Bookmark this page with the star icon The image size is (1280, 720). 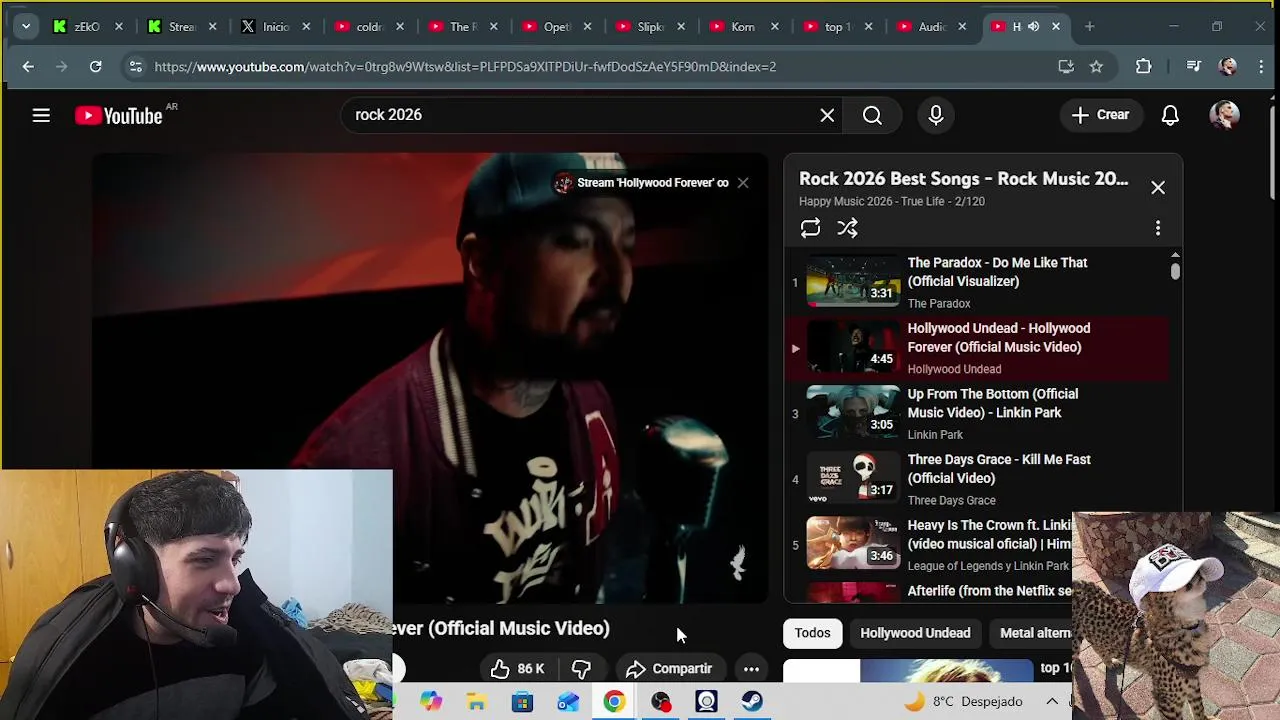tap(1096, 67)
